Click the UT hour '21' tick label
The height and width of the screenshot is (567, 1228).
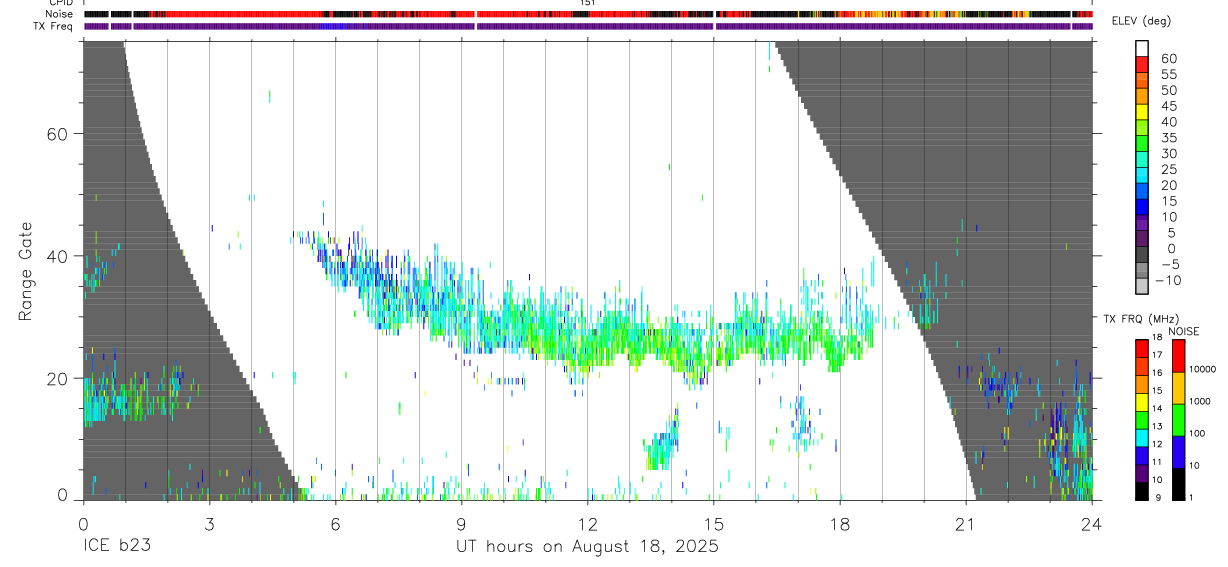966,523
